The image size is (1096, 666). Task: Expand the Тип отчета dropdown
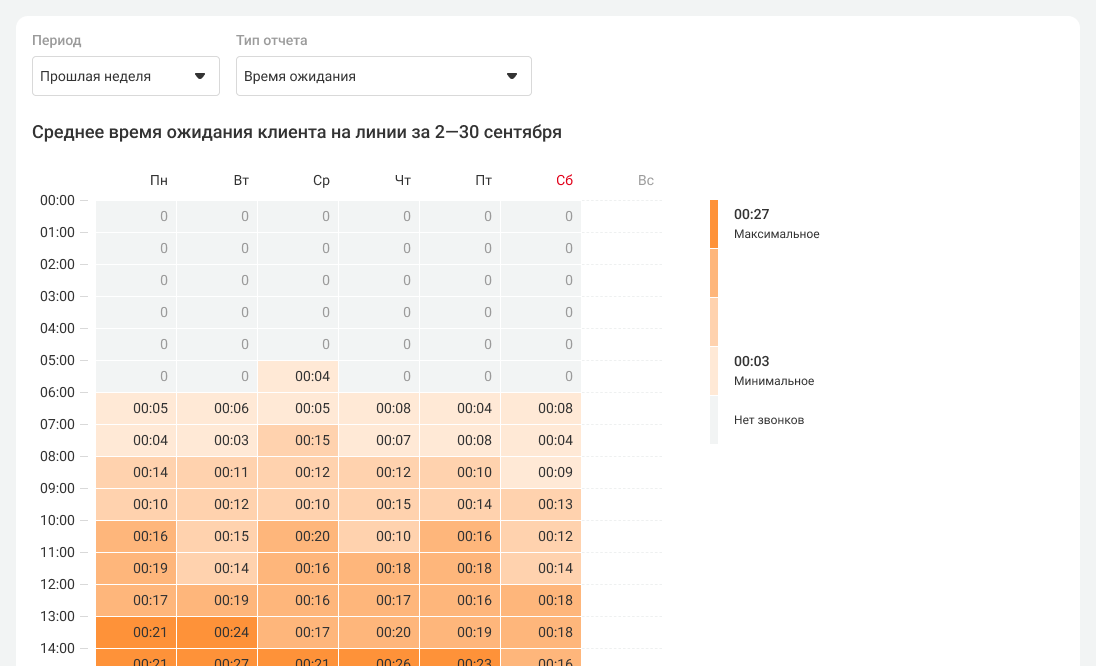click(383, 76)
